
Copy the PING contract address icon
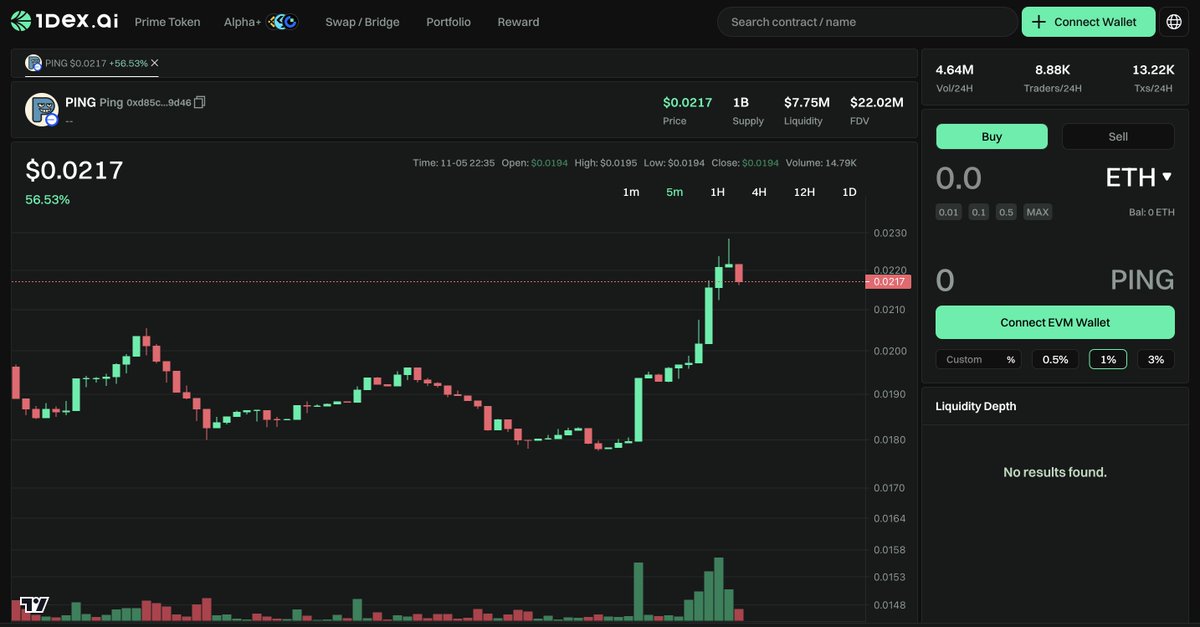[200, 102]
